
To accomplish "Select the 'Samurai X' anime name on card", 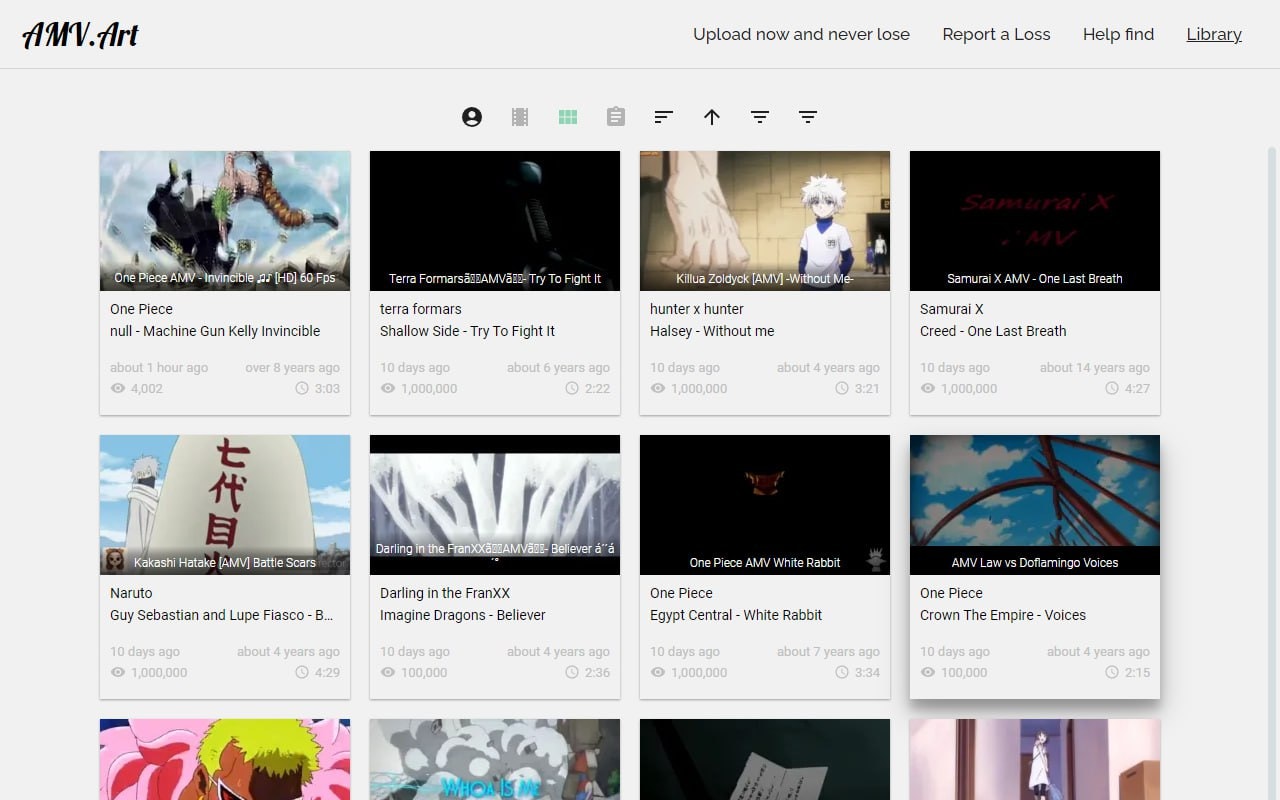I will tap(952, 309).
